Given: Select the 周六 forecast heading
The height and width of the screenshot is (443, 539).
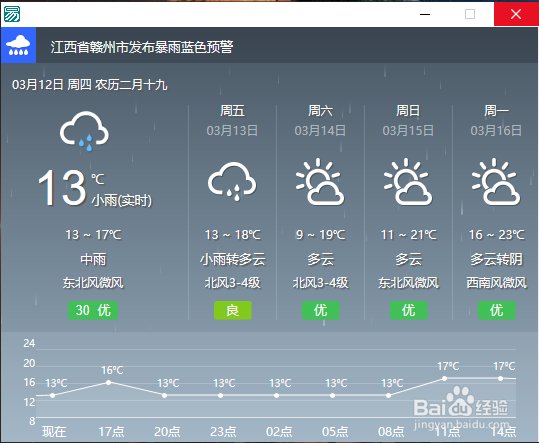Looking at the screenshot, I should [320, 111].
